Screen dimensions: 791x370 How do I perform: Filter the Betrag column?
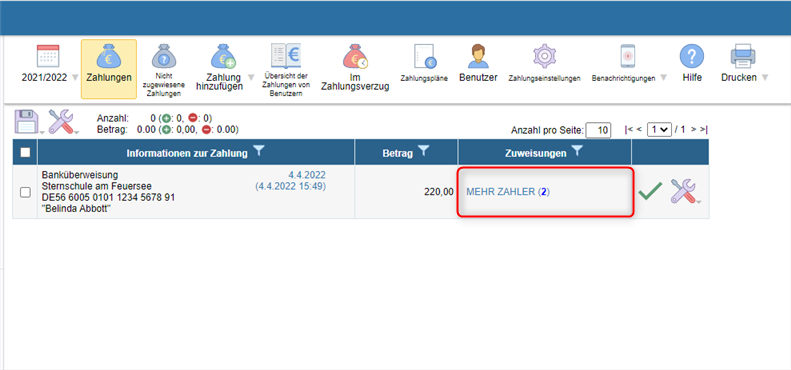424,150
